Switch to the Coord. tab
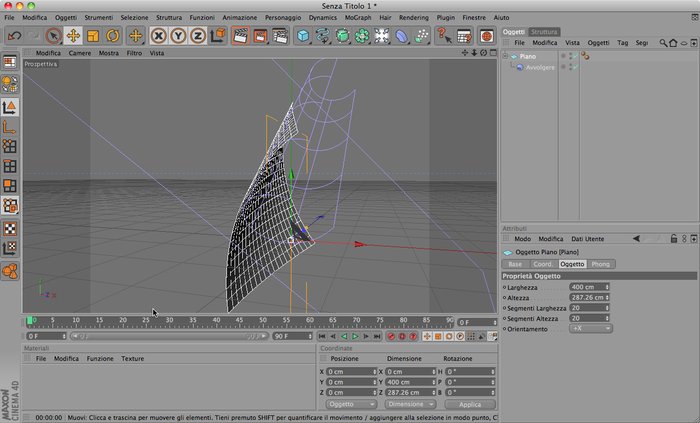The image size is (700, 423). [542, 264]
